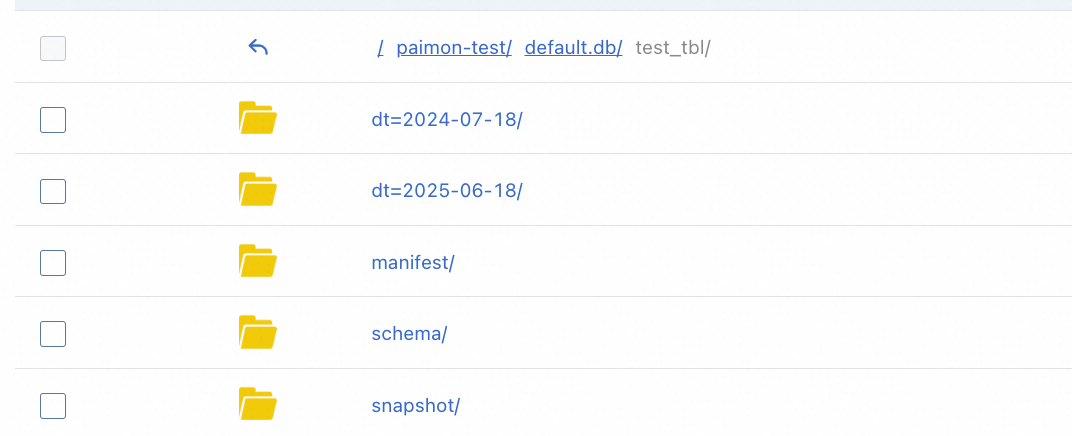Click the schema folder icon

[x=258, y=332]
